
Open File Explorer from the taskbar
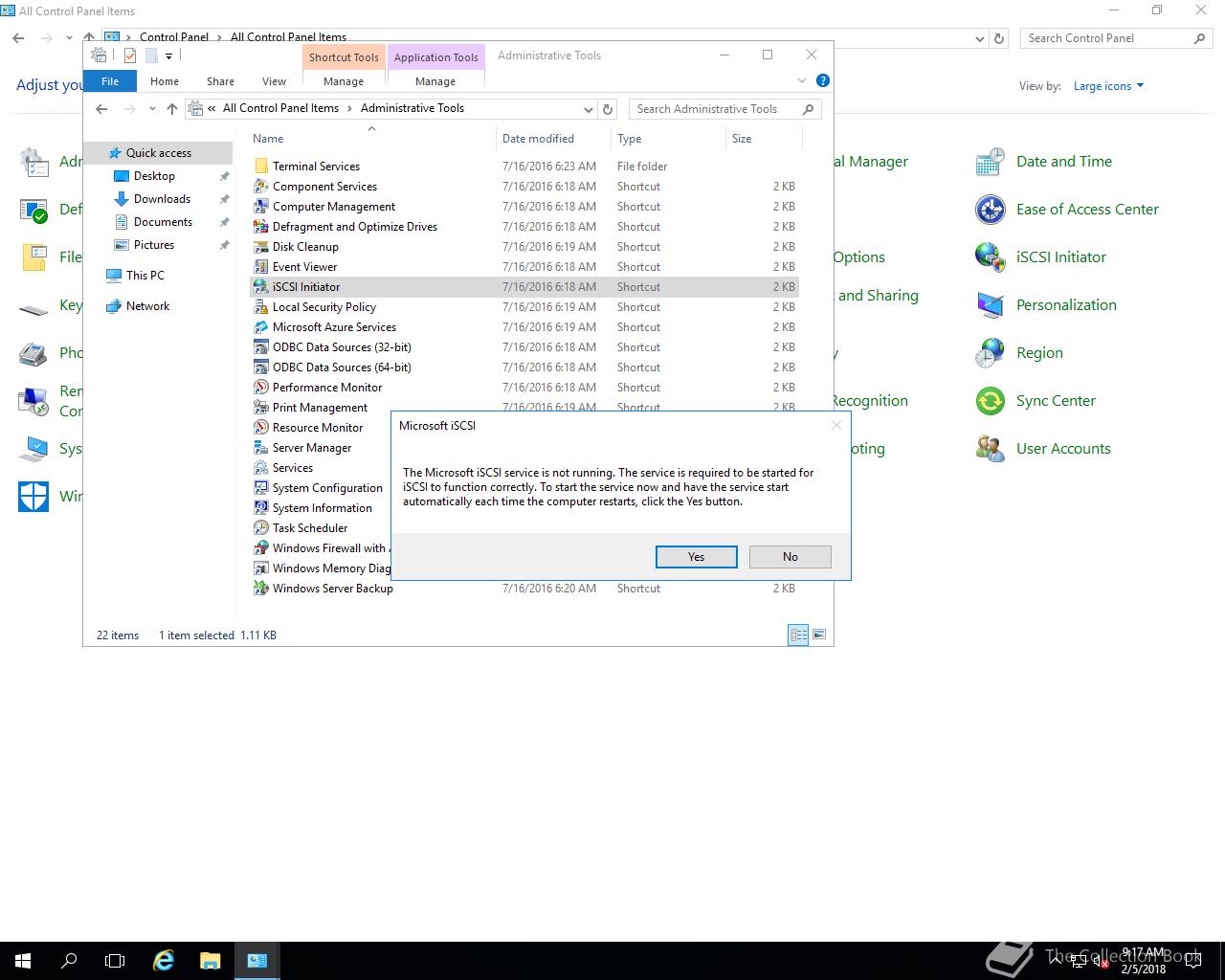click(211, 961)
